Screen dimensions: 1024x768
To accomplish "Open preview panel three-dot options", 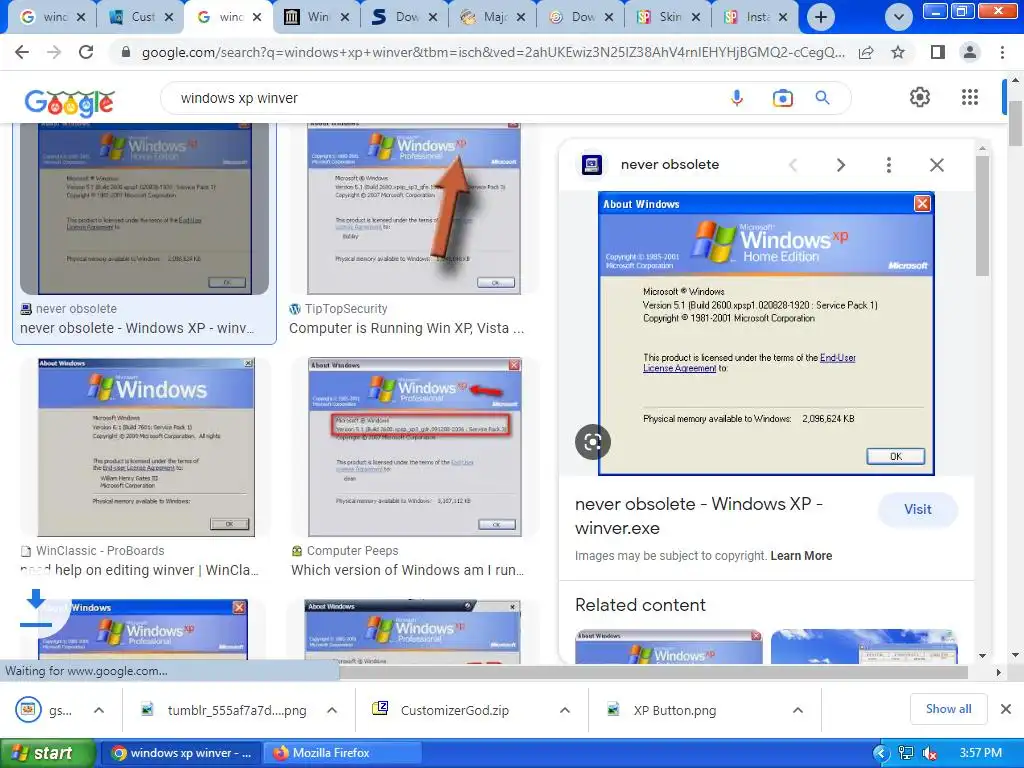I will click(888, 165).
